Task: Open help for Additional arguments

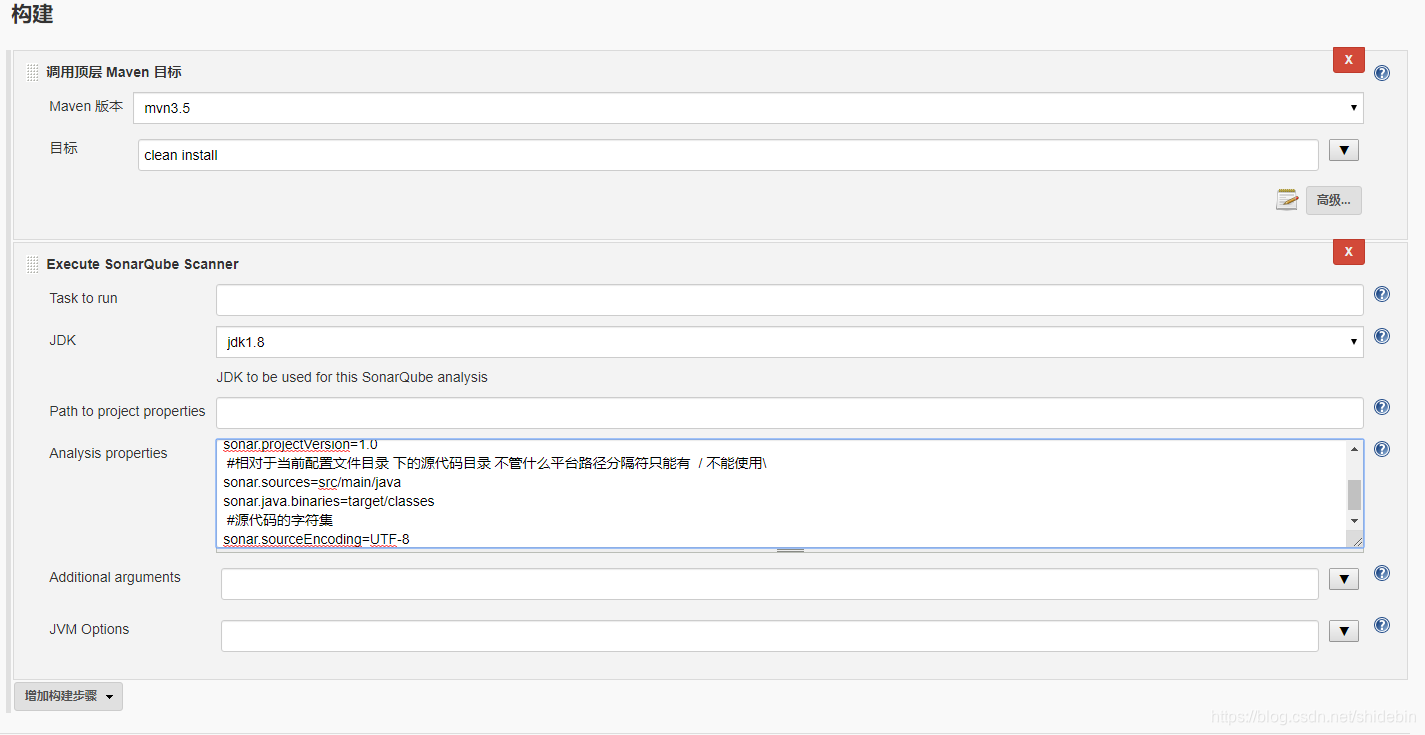Action: click(1382, 573)
